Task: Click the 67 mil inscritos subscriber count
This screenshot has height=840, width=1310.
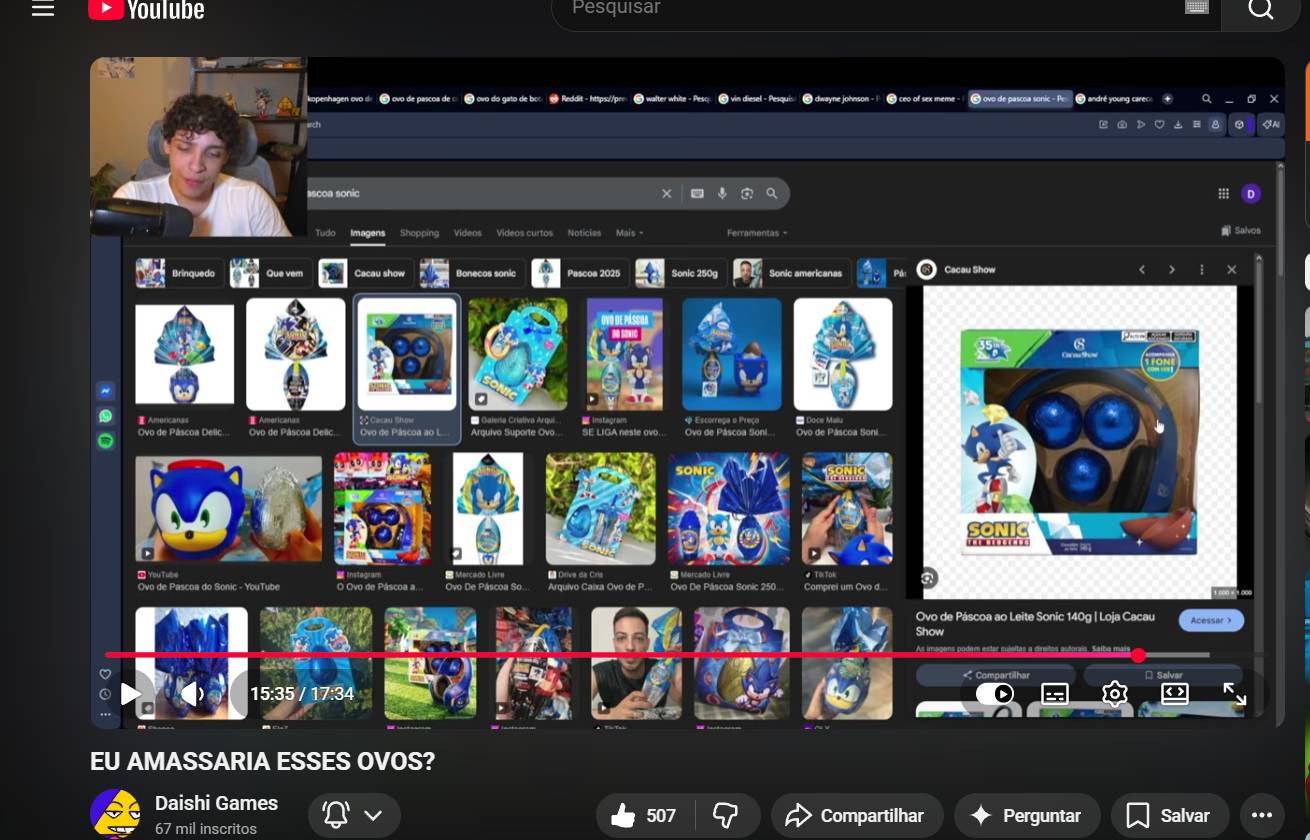Action: coord(206,829)
